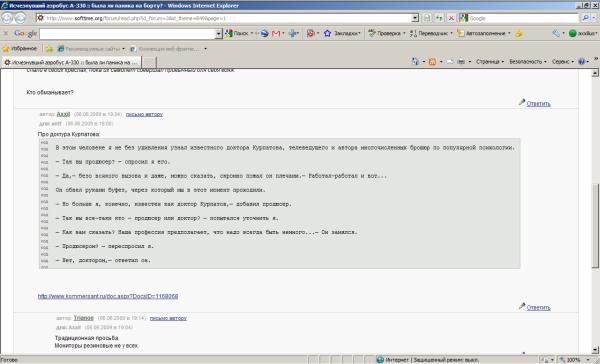Image resolution: width=600 pixels, height=364 pixels.
Task: Click the text 'Кто обманывает?'
Action: pyautogui.click(x=50, y=92)
